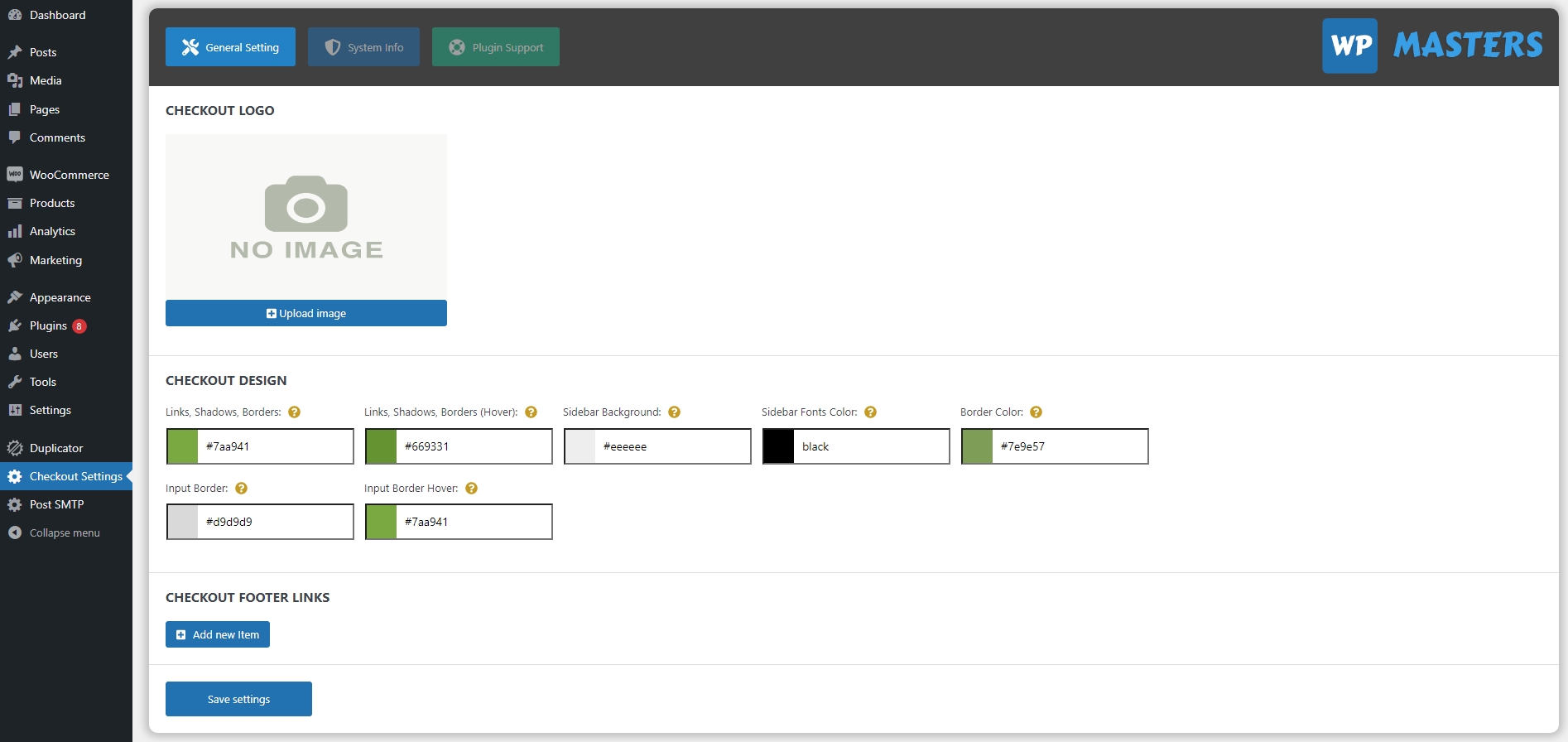The image size is (1568, 742).
Task: Click help icon next to Input Border label
Action: coord(241,489)
